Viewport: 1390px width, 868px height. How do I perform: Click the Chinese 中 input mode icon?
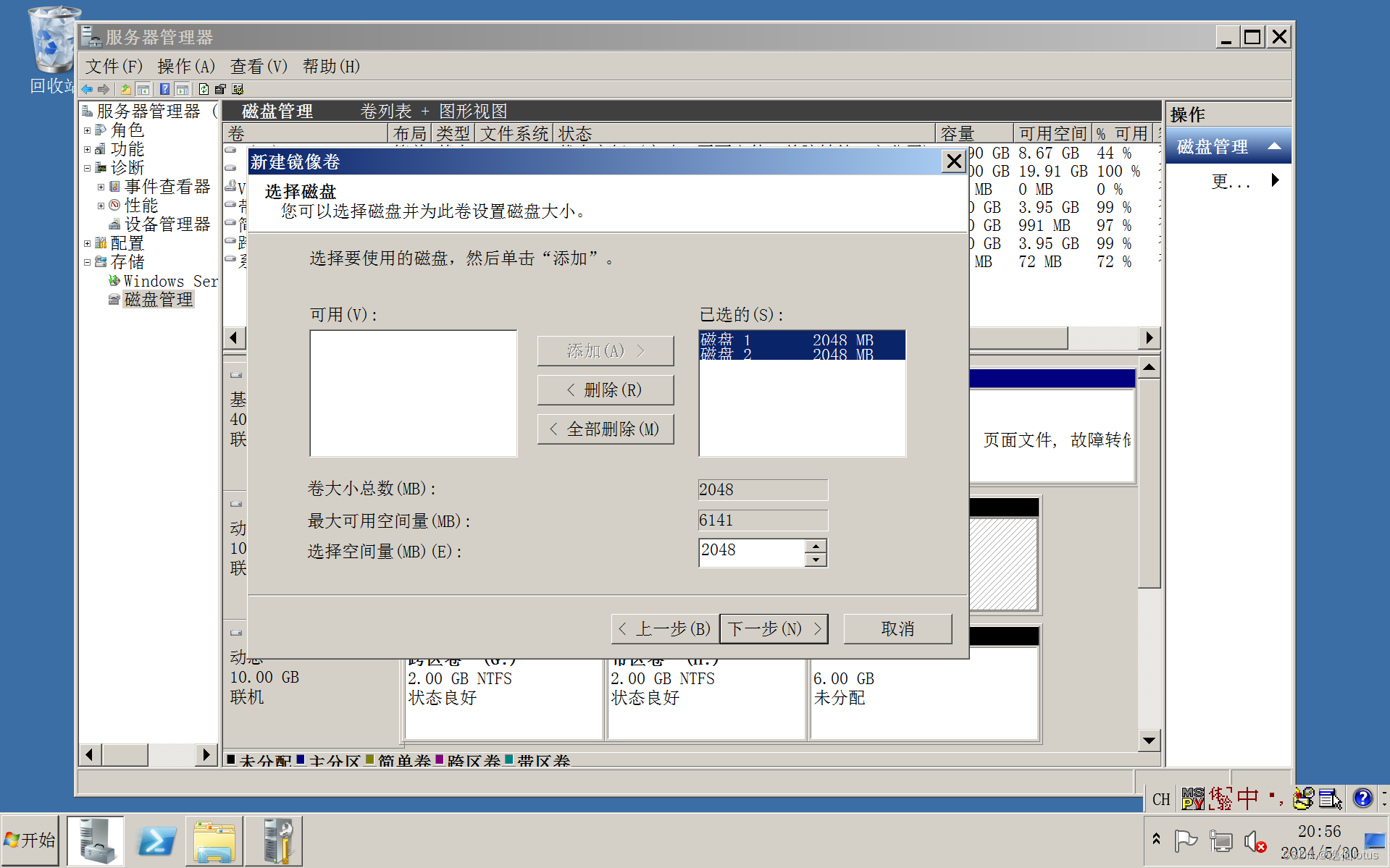1248,799
